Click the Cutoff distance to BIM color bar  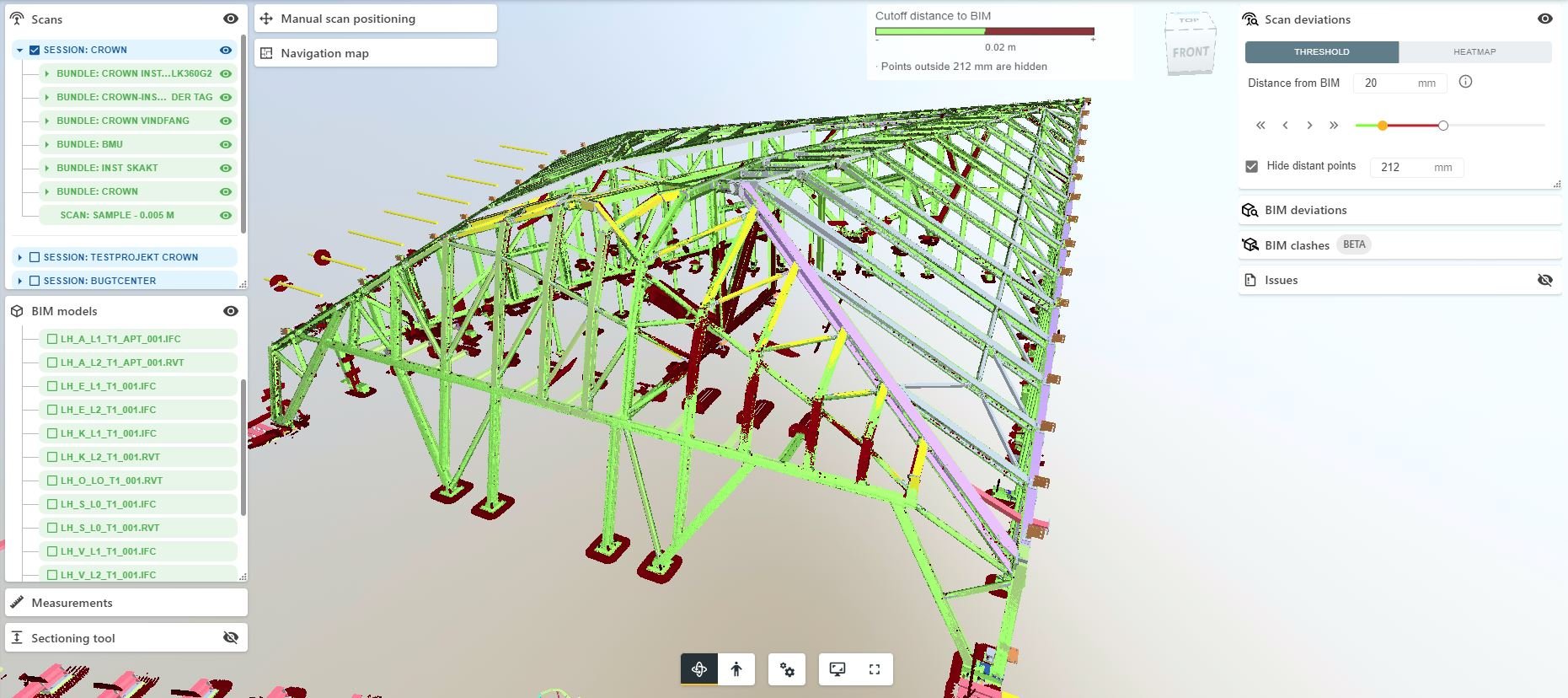[985, 31]
